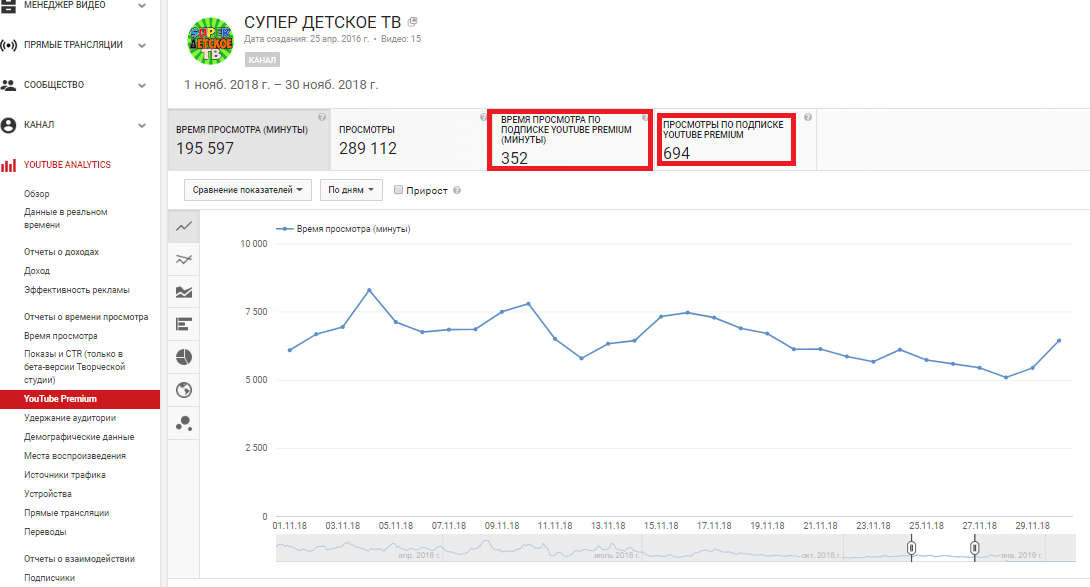This screenshot has width=1090, height=587.
Task: Open the Удержание аудитории report
Action: coord(70,418)
